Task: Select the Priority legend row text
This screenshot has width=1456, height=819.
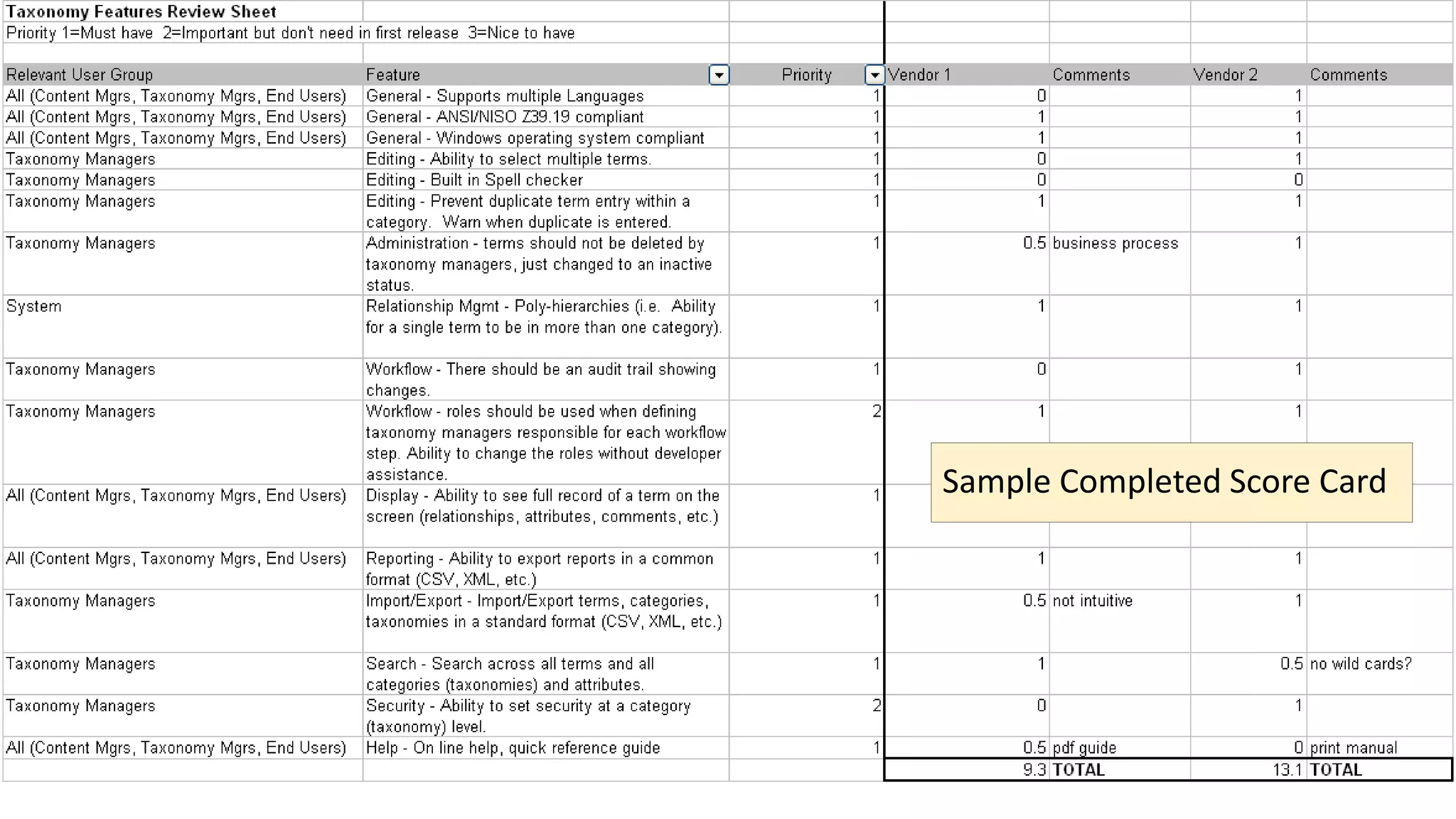Action: [291, 33]
